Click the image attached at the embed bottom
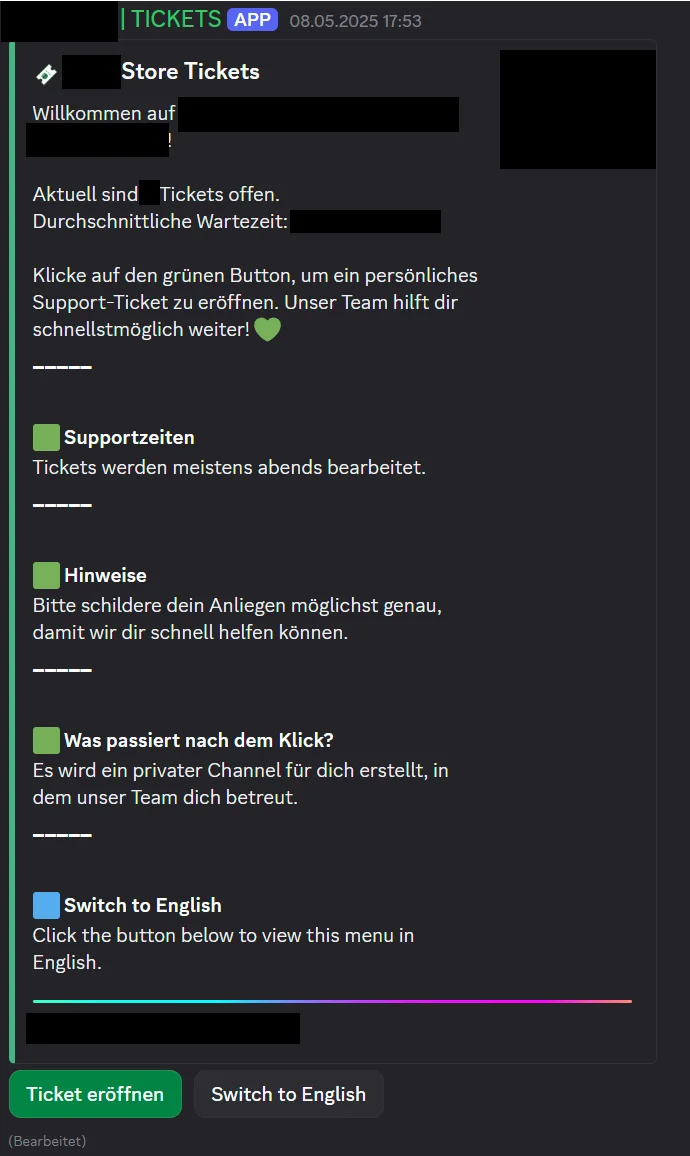The image size is (690, 1156). (162, 1028)
